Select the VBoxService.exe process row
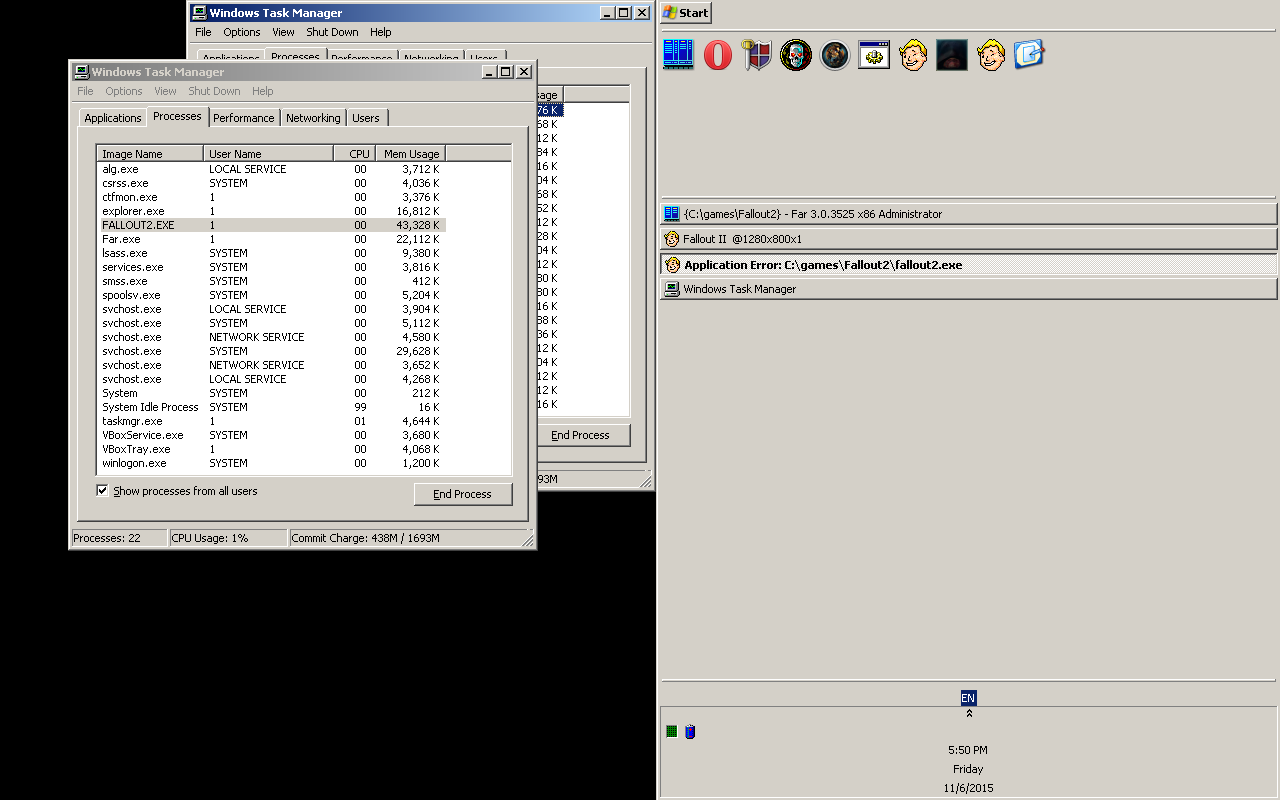Viewport: 1280px width, 800px height. click(271, 435)
